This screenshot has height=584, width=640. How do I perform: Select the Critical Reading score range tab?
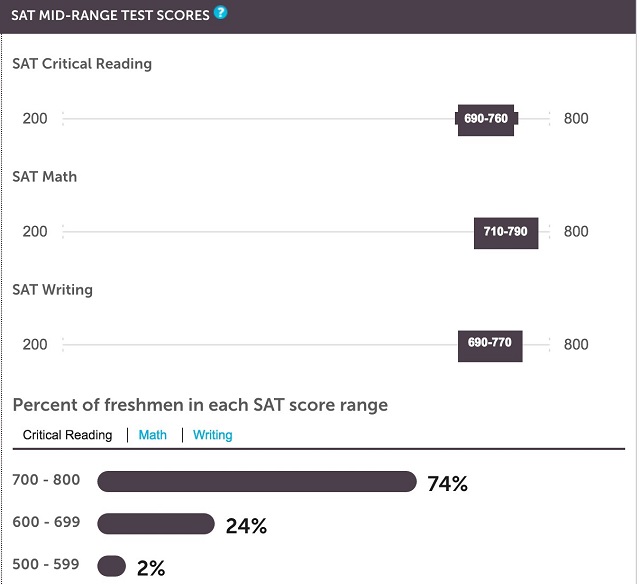[67, 435]
